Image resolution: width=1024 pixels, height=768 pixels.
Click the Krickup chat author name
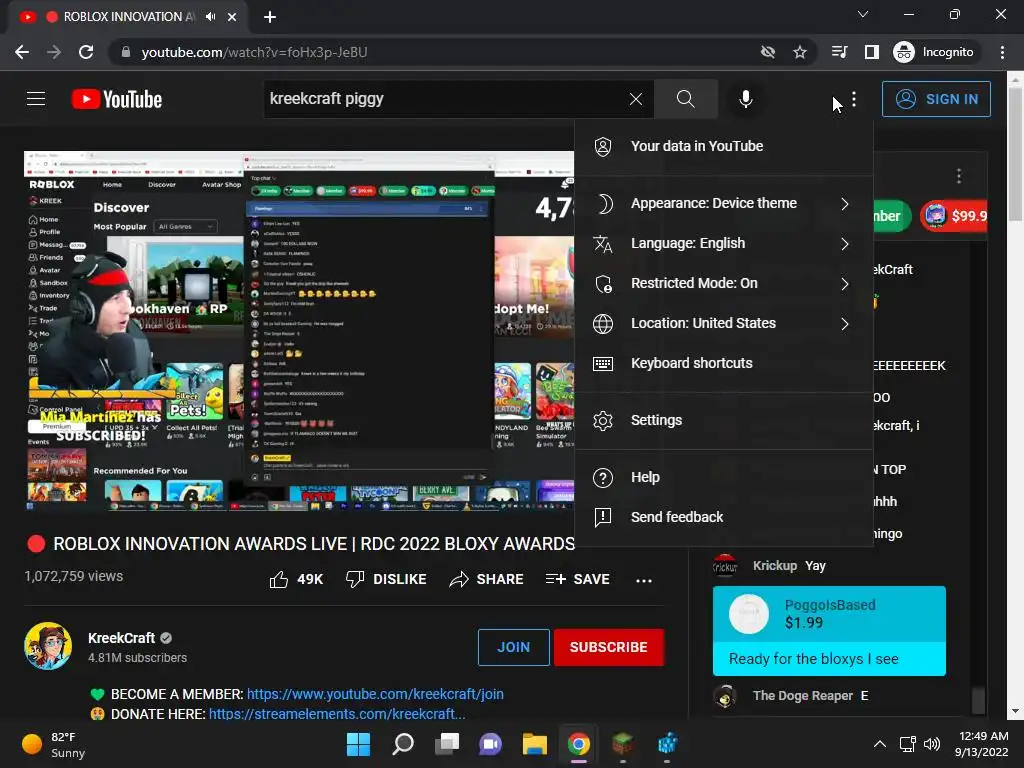click(775, 566)
